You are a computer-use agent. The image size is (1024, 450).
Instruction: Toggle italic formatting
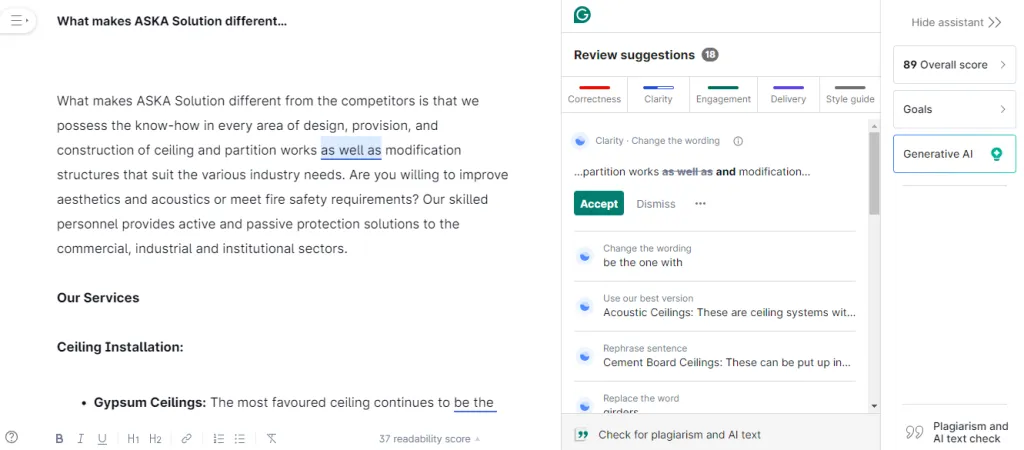80,439
